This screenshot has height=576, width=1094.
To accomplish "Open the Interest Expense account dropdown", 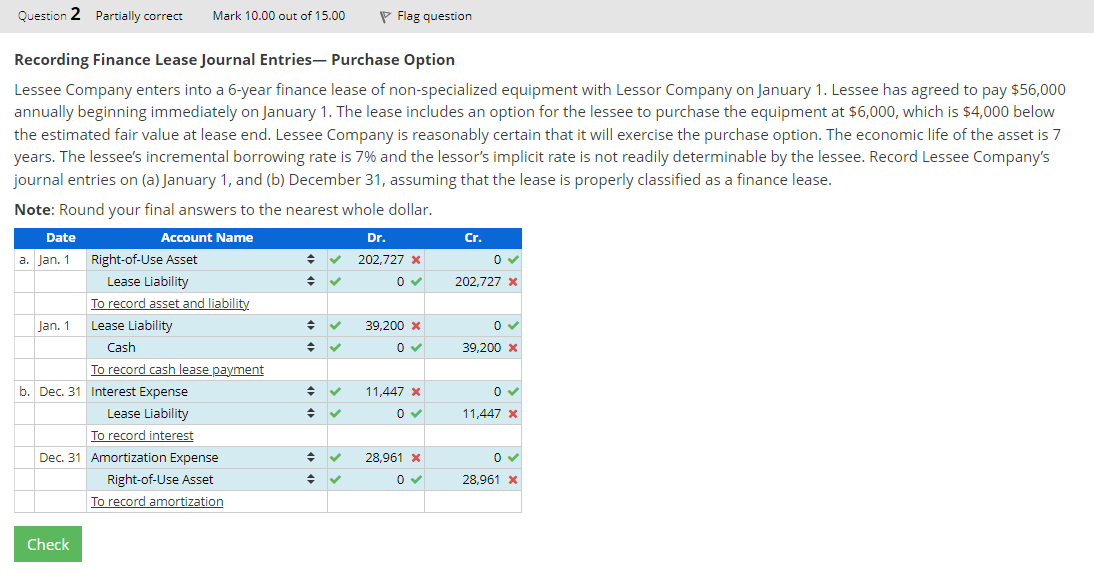I will pyautogui.click(x=309, y=391).
